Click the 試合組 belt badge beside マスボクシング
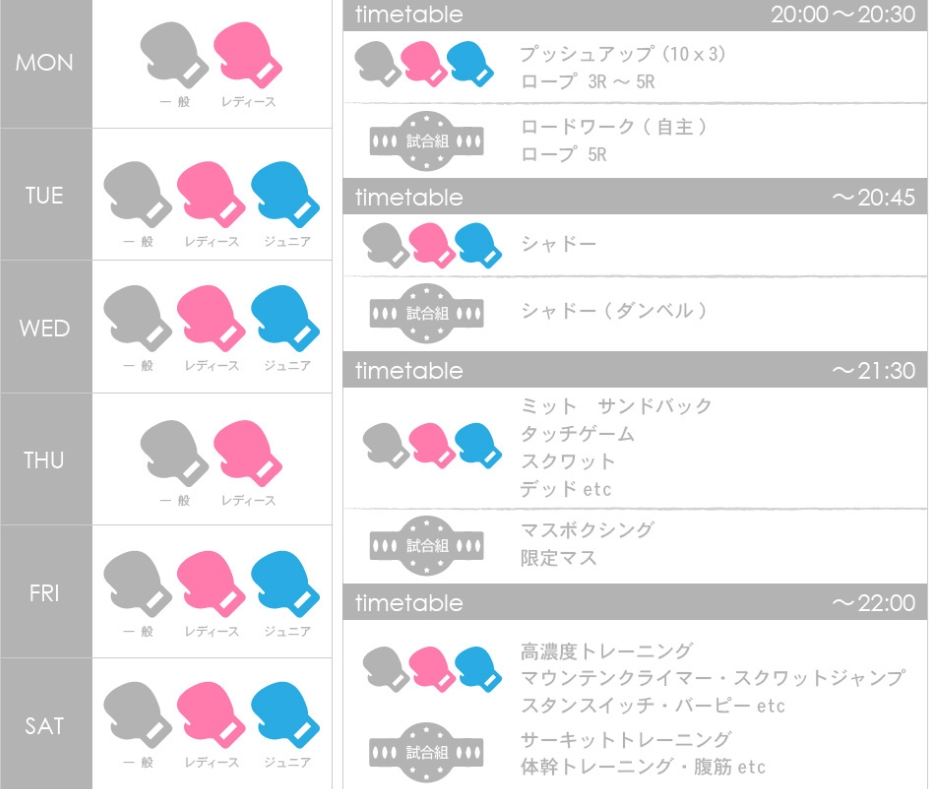Screen dimensions: 931x789 (427, 545)
